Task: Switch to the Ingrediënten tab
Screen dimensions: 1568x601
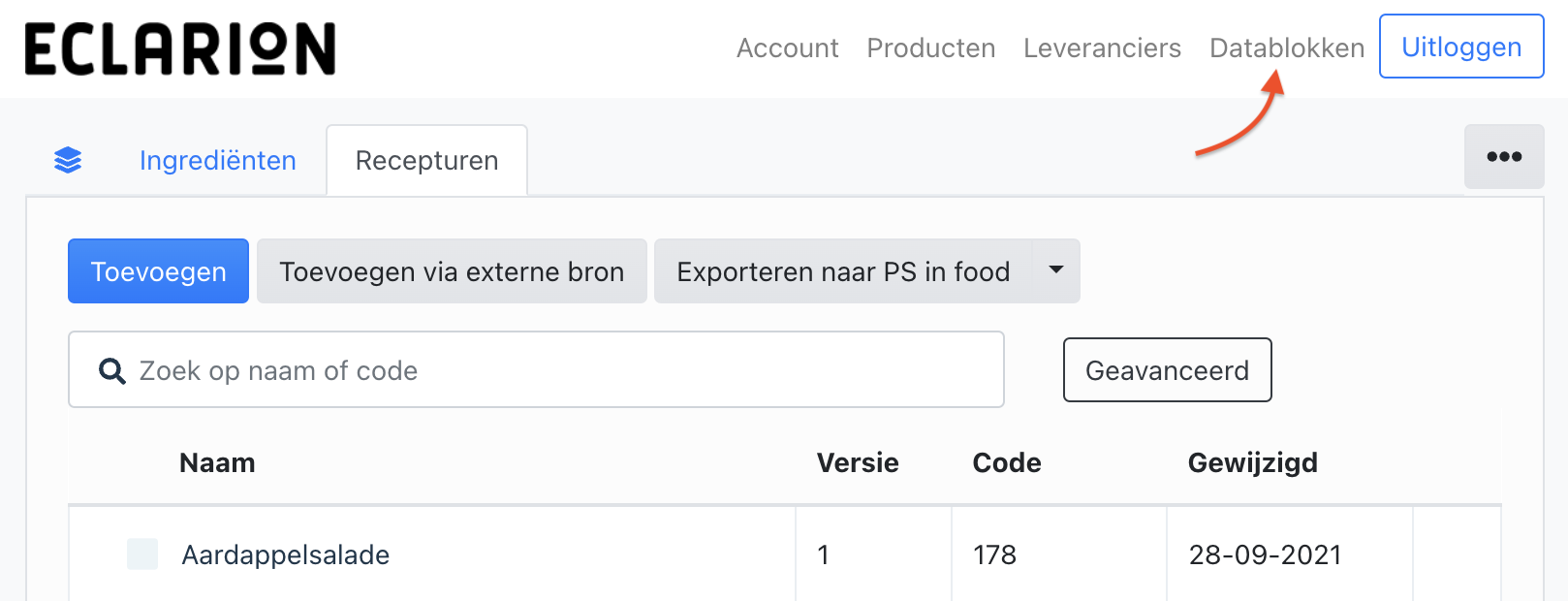Action: coord(218,161)
